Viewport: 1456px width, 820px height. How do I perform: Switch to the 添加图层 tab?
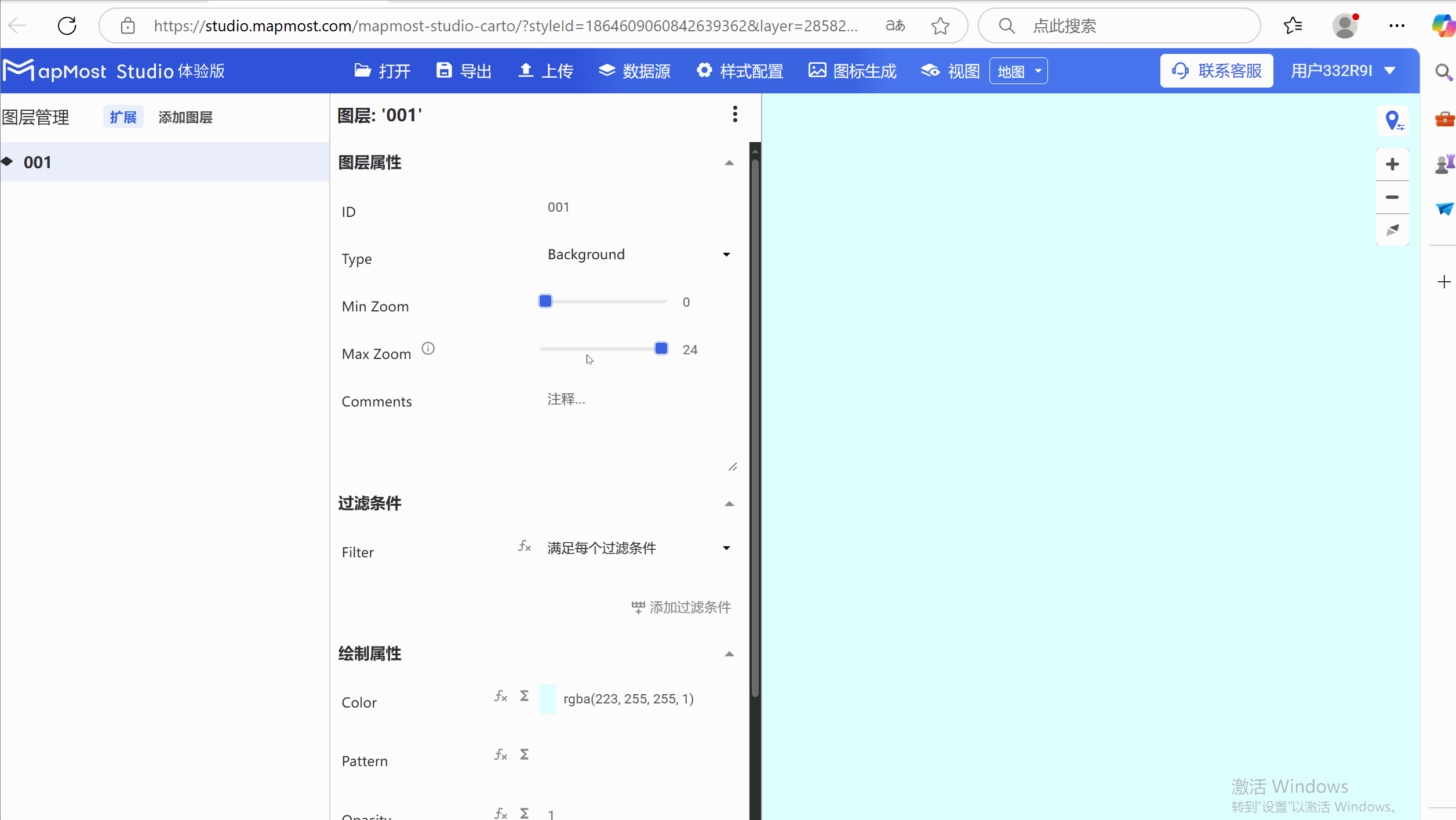click(x=185, y=117)
